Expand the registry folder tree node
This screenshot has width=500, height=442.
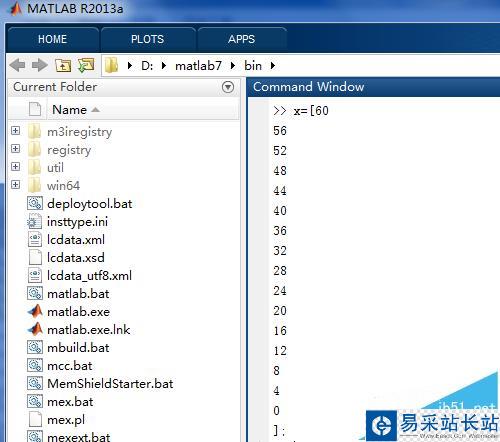[x=15, y=148]
